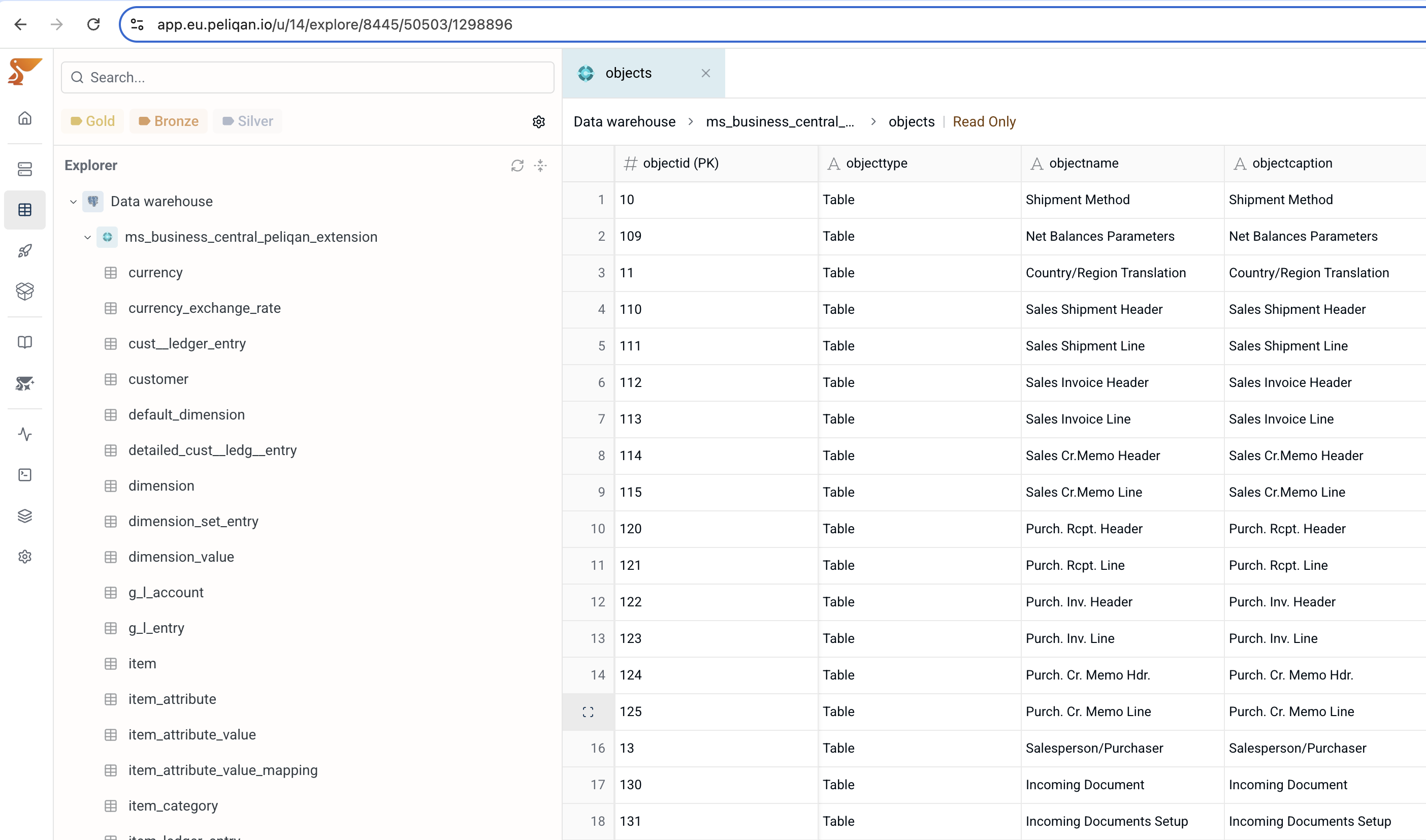
Task: Open the connections server icon in sidebar
Action: [x=25, y=169]
